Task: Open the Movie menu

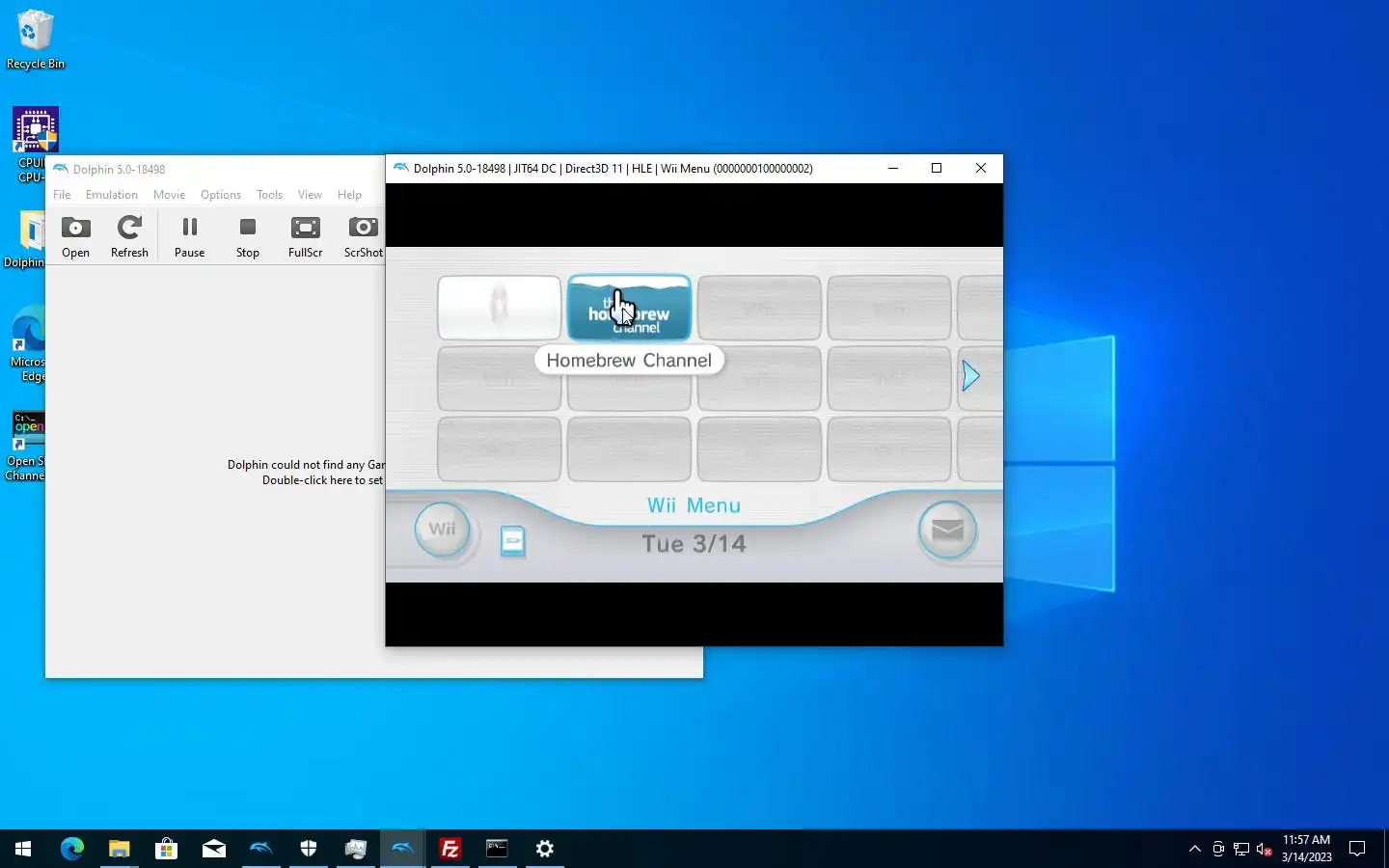Action: (169, 195)
